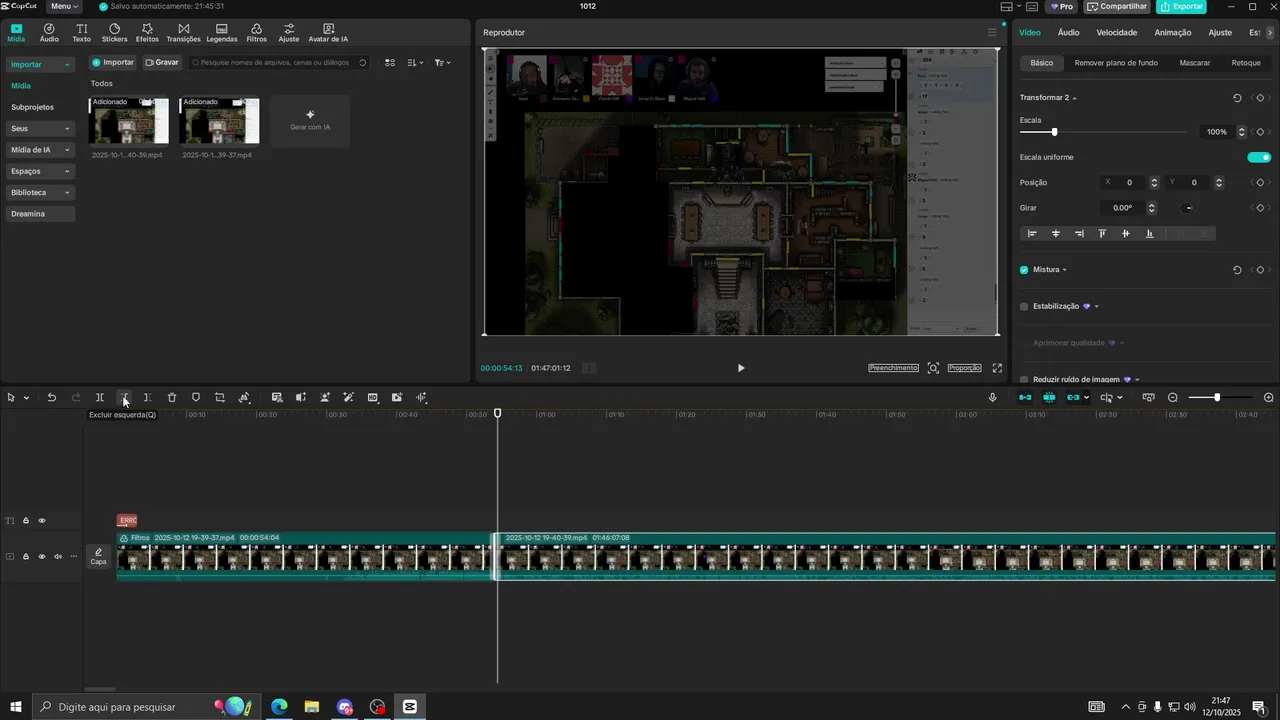Click the Preenchimento button in the player
Image resolution: width=1280 pixels, height=720 pixels.
pyautogui.click(x=893, y=368)
